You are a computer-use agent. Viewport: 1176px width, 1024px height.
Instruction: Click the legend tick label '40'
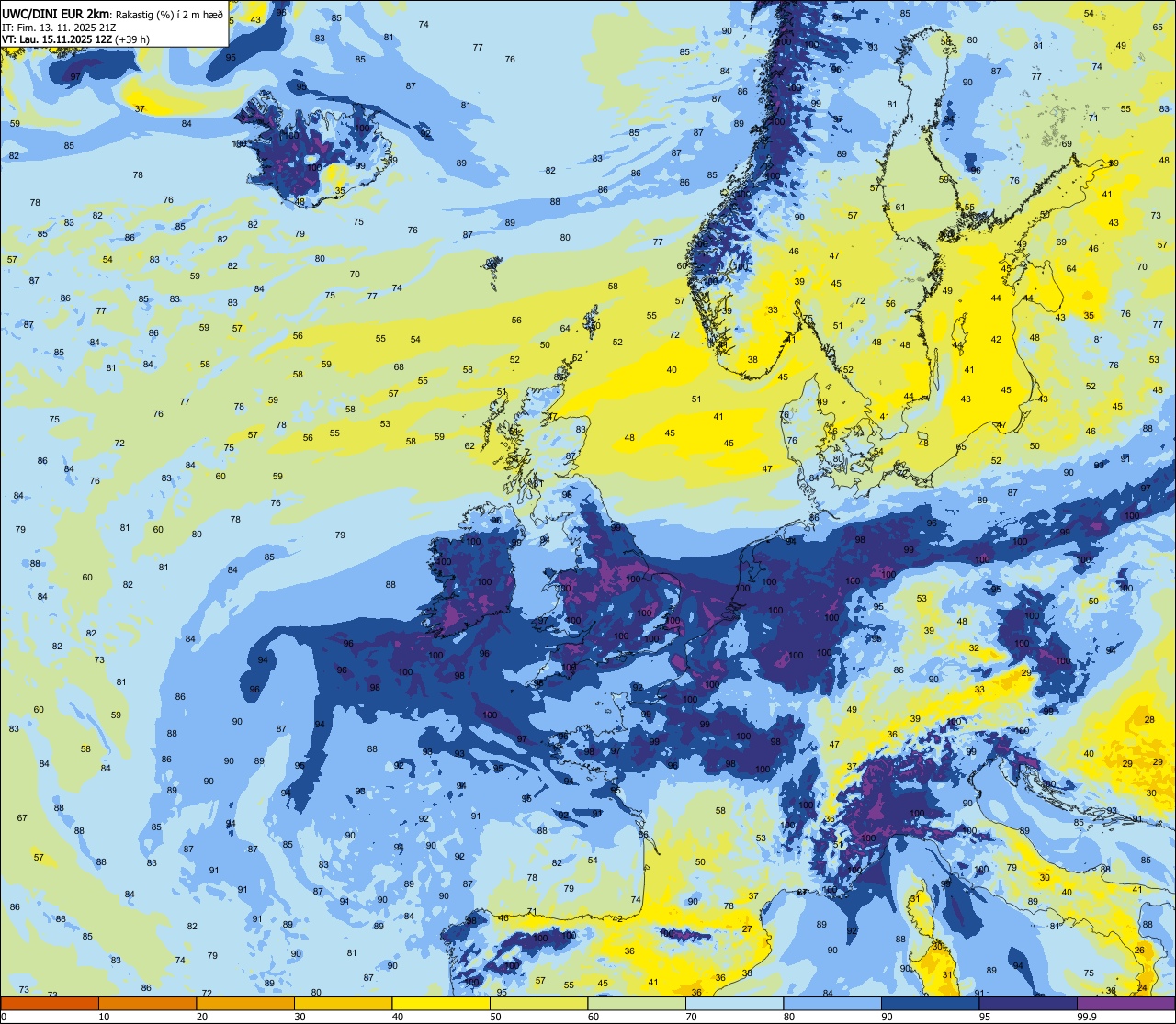(398, 1017)
